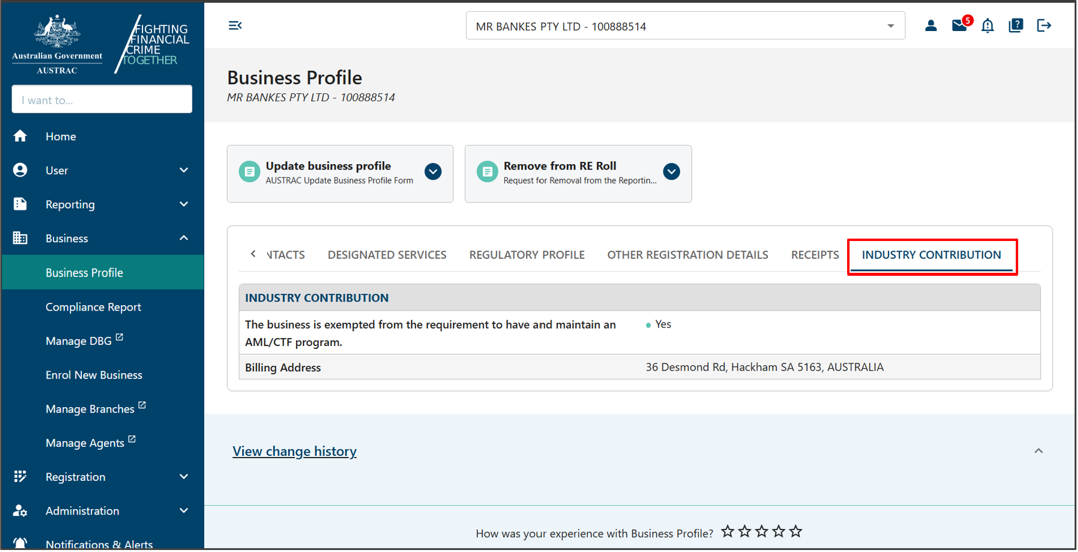
Task: Open the messages envelope icon with badge
Action: pyautogui.click(x=960, y=25)
